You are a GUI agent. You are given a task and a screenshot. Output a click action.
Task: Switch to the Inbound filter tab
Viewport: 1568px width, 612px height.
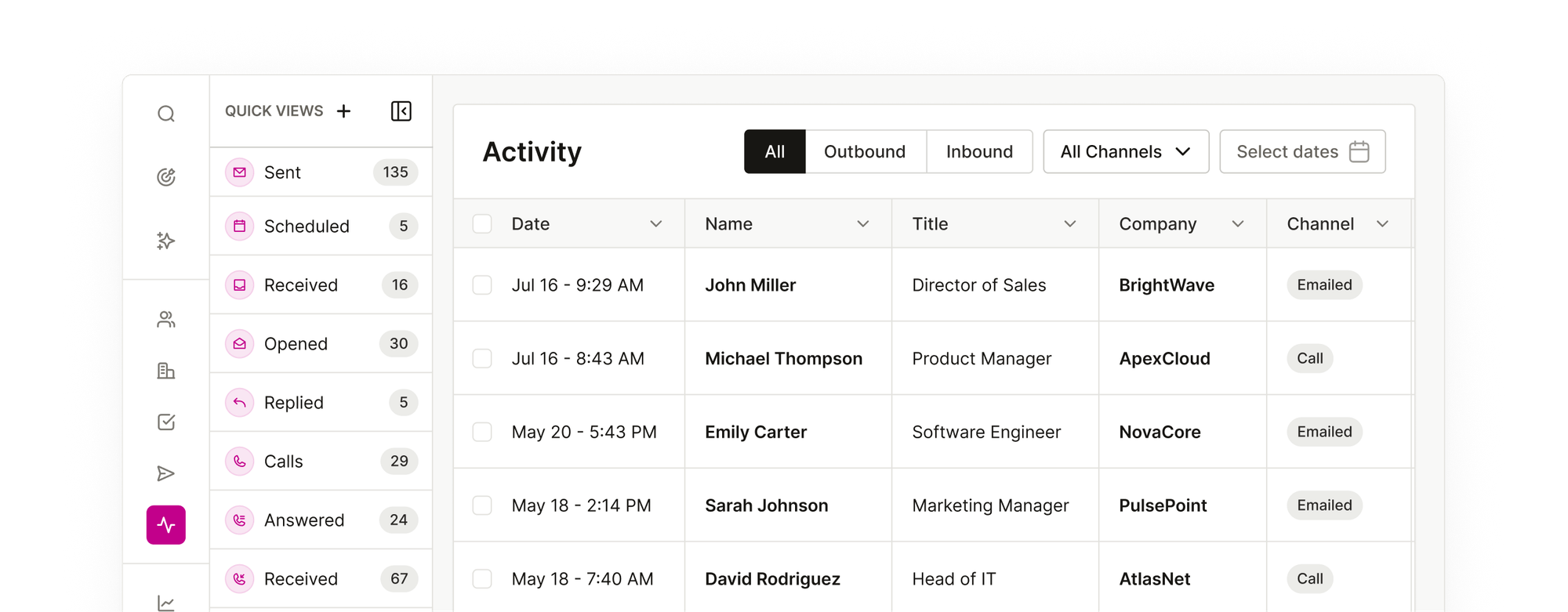pyautogui.click(x=979, y=151)
